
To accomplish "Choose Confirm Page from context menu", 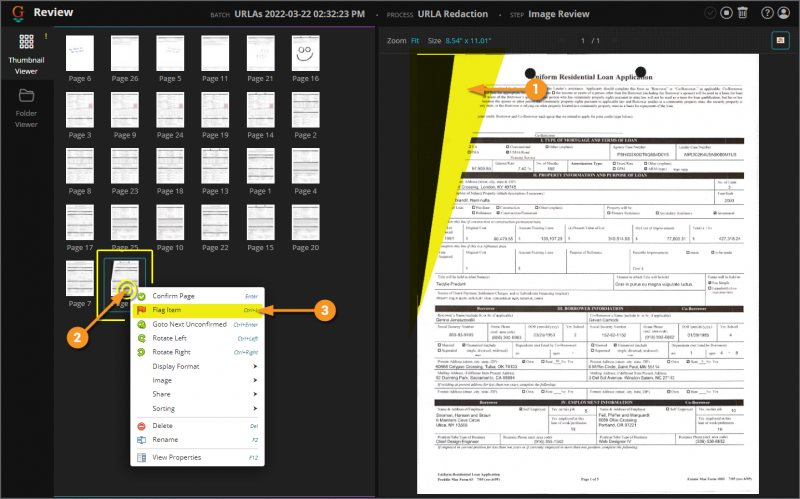I will click(x=197, y=296).
